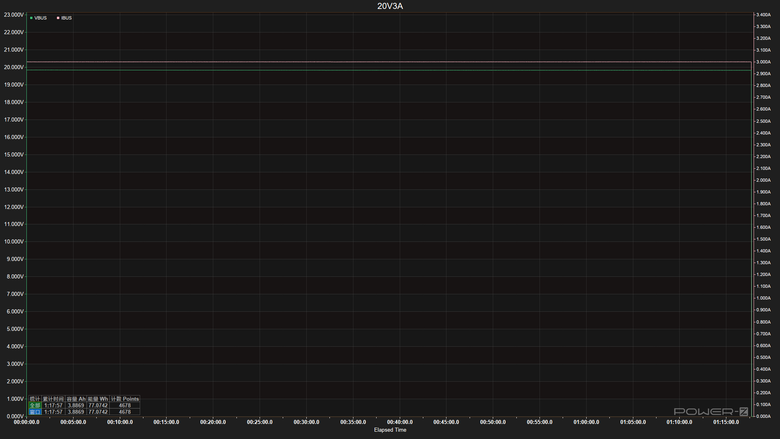Click 77.0742 in the 全部 row
This screenshot has height=439, width=780.
[98, 405]
